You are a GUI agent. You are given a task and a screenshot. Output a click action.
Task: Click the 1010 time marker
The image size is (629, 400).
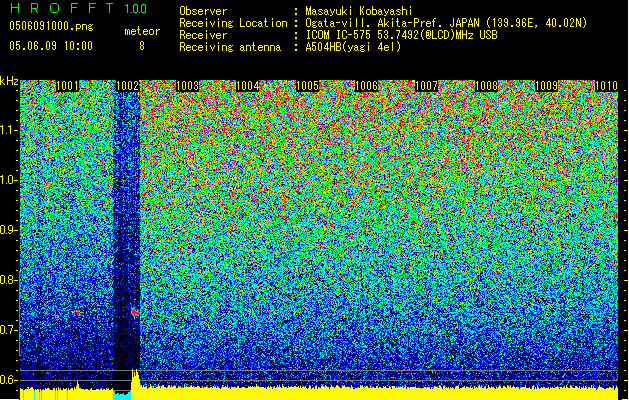(x=606, y=86)
